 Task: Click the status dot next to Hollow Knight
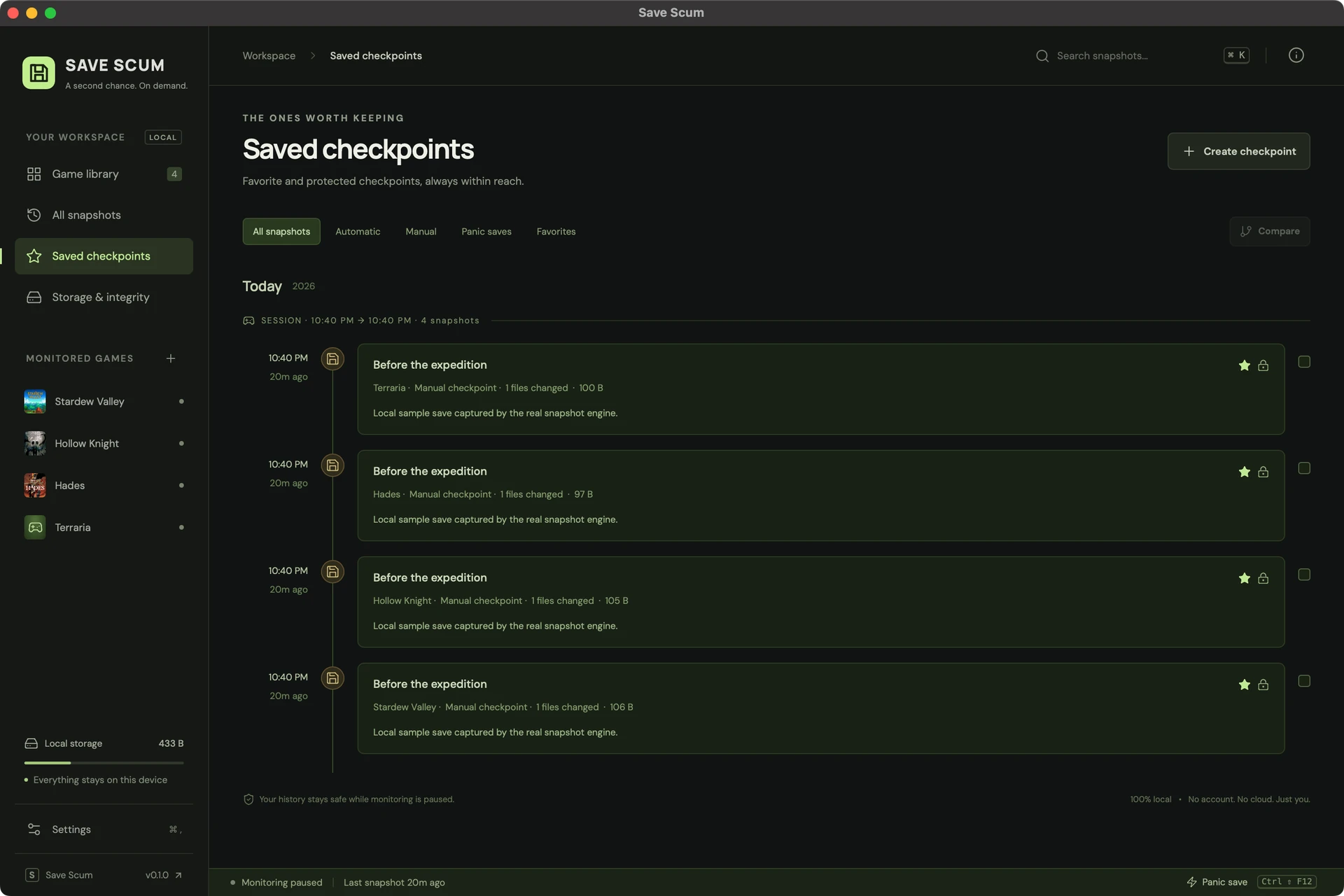coord(181,444)
